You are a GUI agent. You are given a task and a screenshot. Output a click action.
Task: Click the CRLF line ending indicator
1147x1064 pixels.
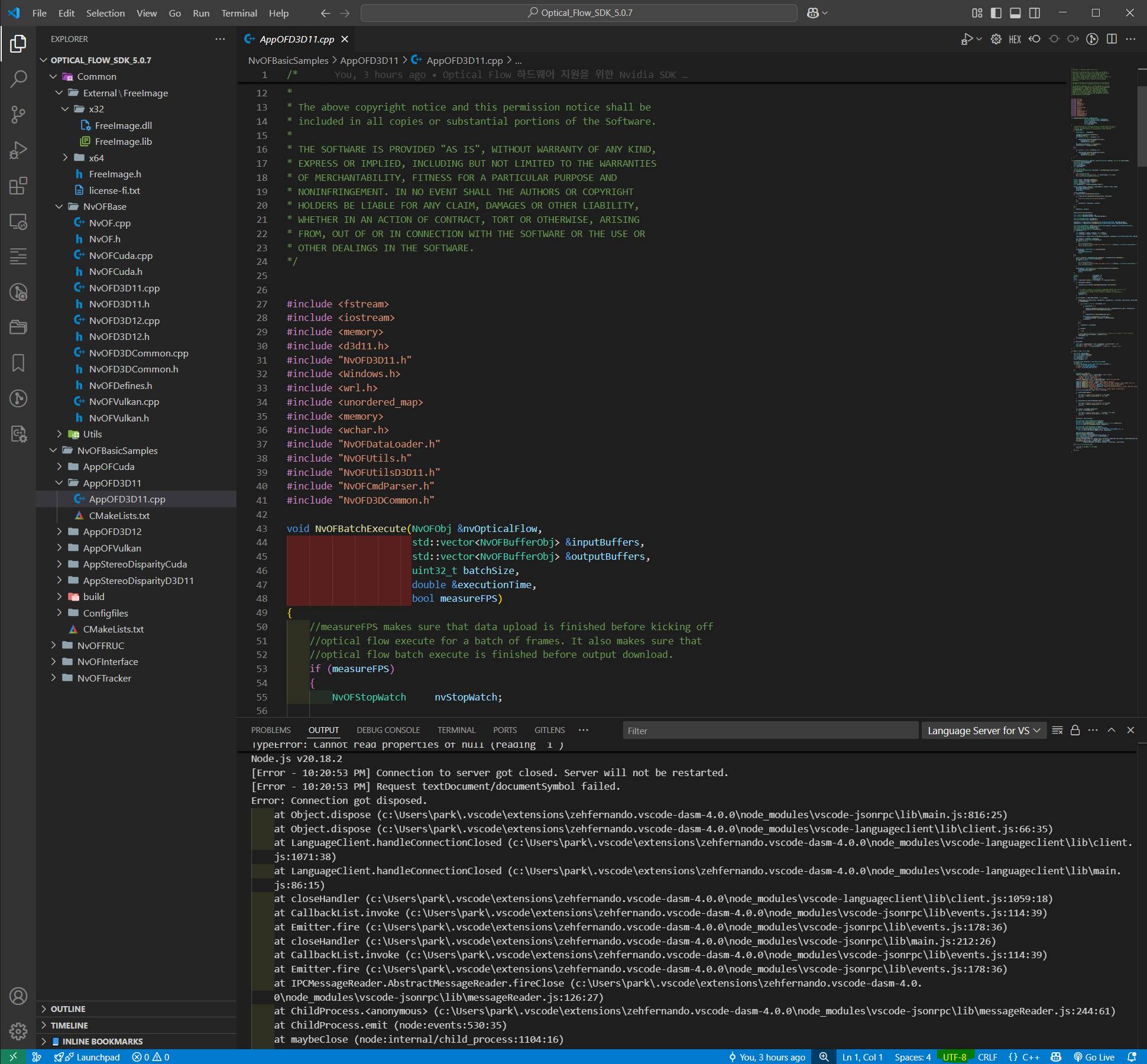coord(987,1057)
